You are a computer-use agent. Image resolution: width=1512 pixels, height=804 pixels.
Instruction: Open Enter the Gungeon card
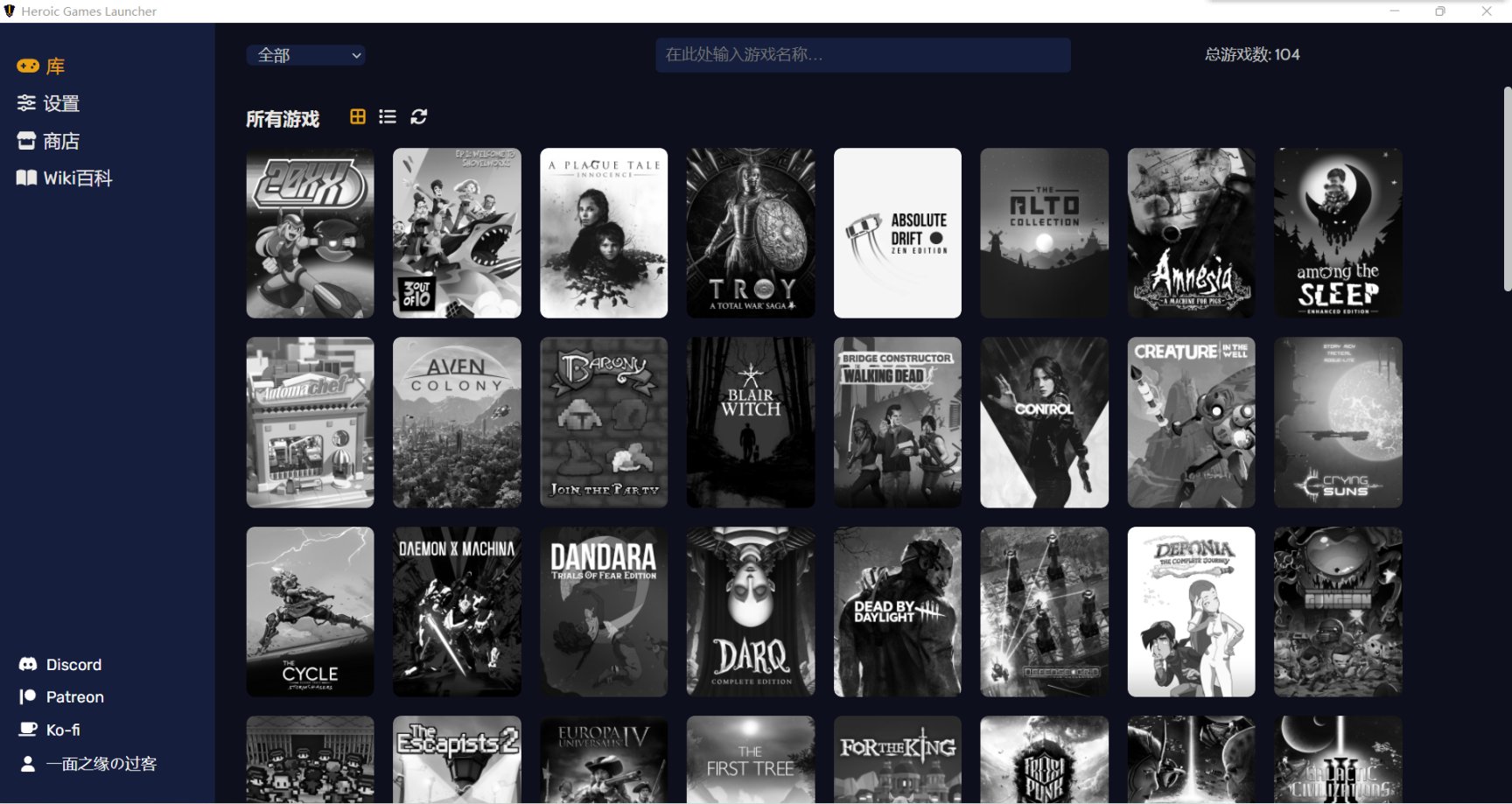(x=1338, y=612)
